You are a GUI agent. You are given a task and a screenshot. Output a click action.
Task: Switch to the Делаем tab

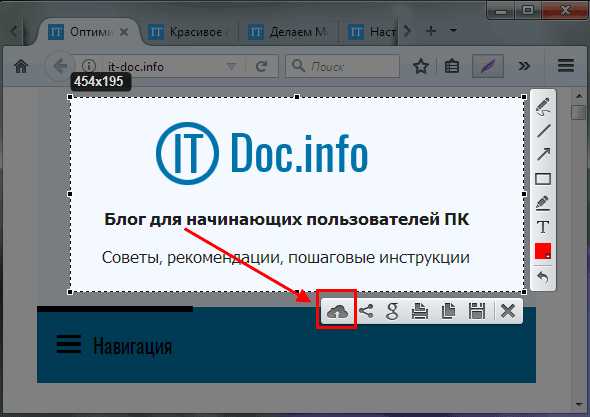(x=288, y=32)
